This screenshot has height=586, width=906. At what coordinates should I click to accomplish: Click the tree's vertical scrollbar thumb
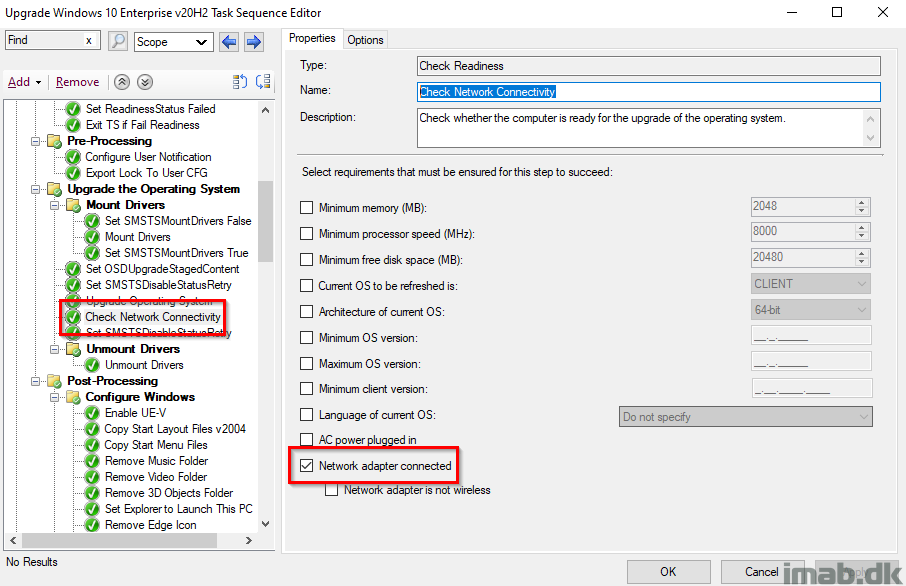pos(265,221)
